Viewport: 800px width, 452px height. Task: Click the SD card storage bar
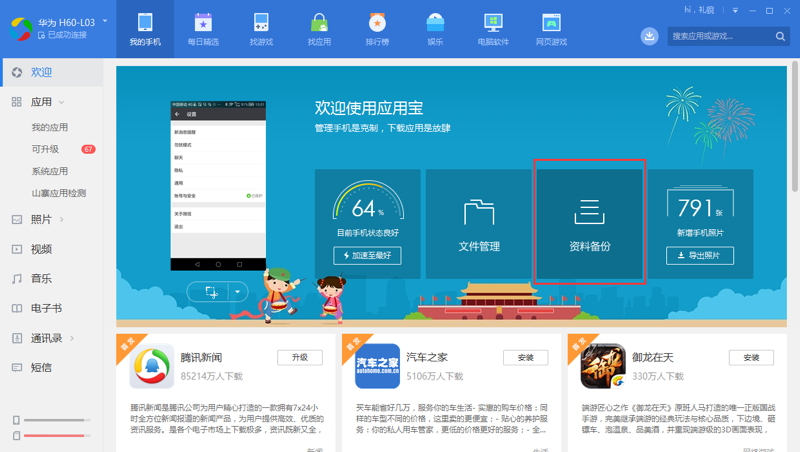(57, 436)
